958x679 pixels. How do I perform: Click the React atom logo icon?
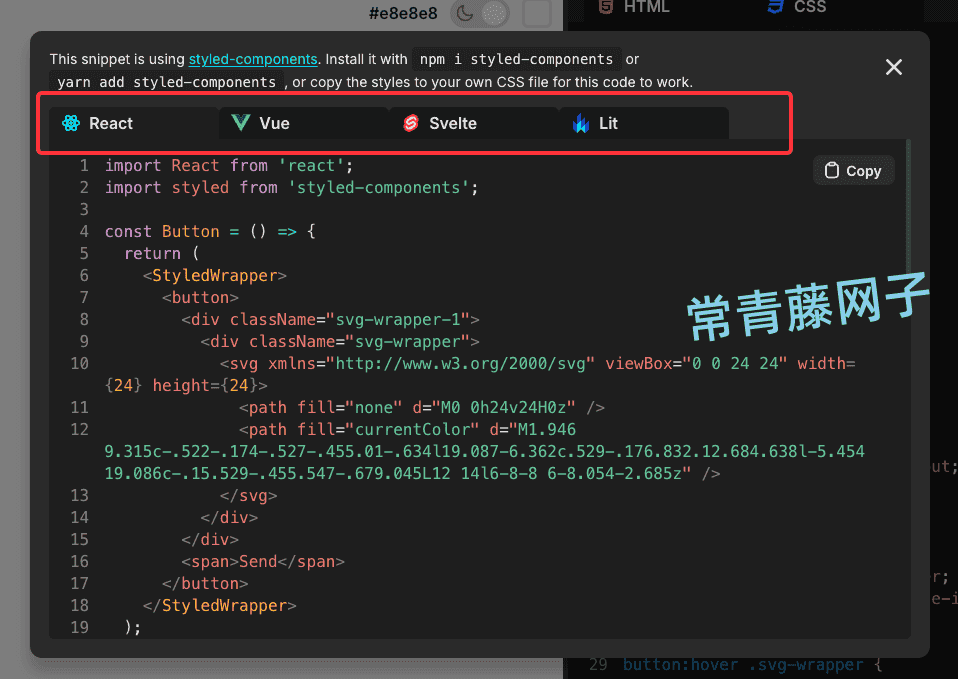pyautogui.click(x=71, y=123)
